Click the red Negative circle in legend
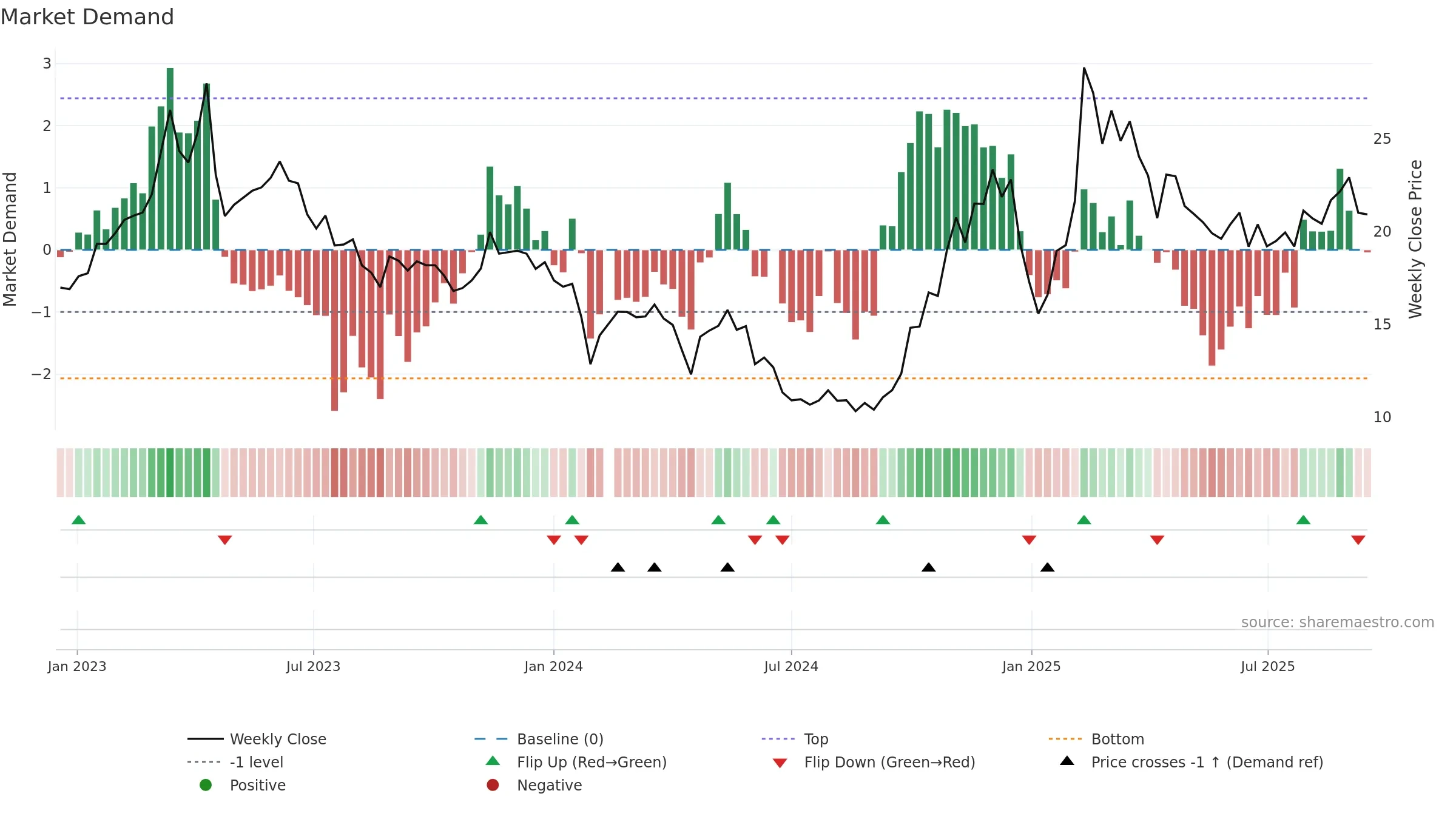Viewport: 1456px width, 819px height. coord(493,785)
